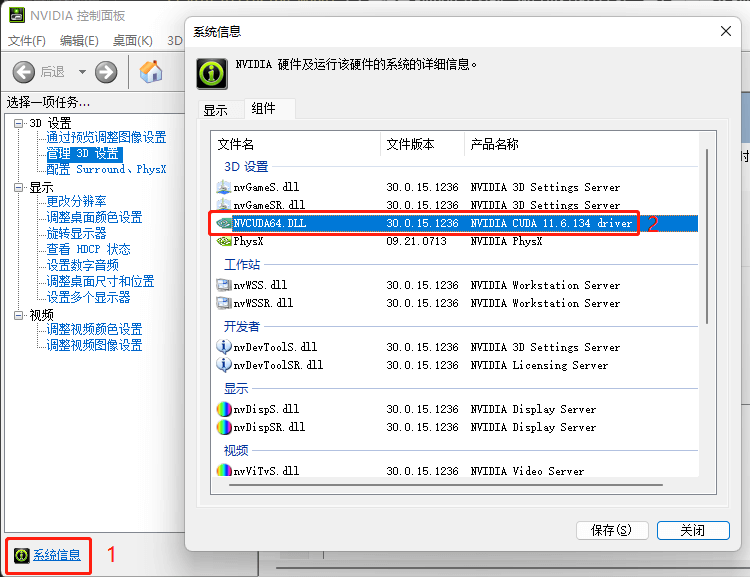The width and height of the screenshot is (750, 577).
Task: Click the icon next to nvGameSR.dll
Action: (x=224, y=204)
